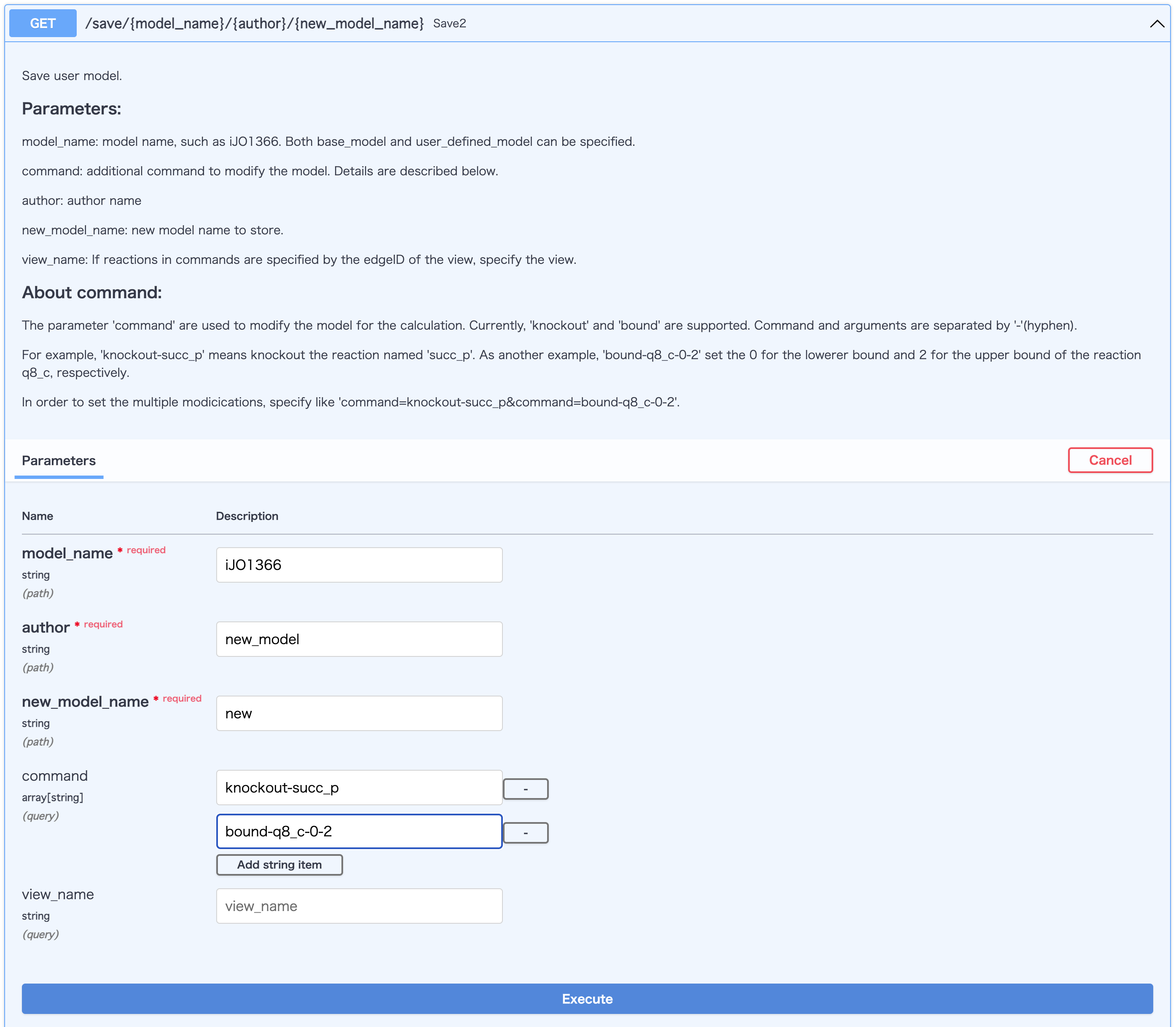The height and width of the screenshot is (1027, 1176).
Task: Collapse the Save2 endpoint with chevron
Action: pos(1157,24)
